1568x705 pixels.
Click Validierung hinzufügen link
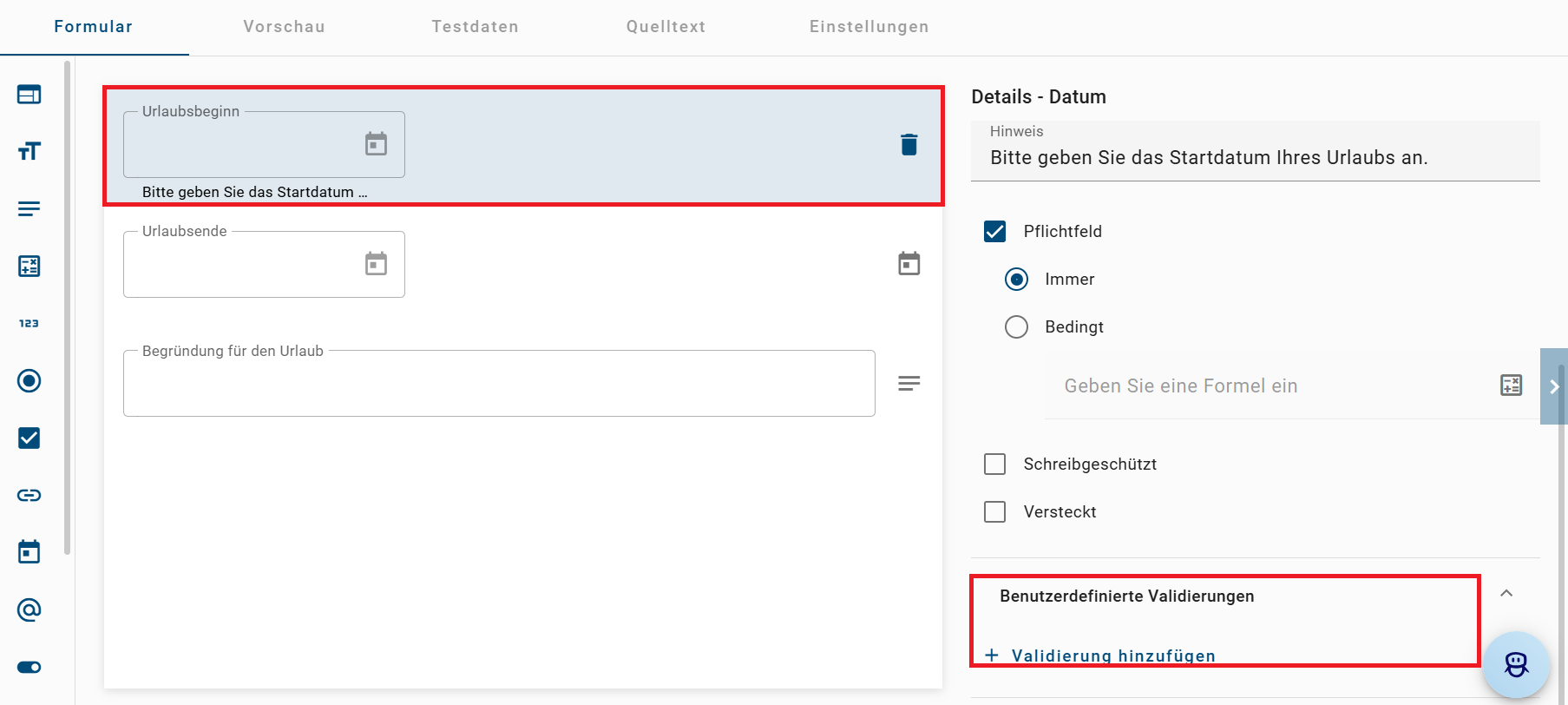(x=1113, y=656)
